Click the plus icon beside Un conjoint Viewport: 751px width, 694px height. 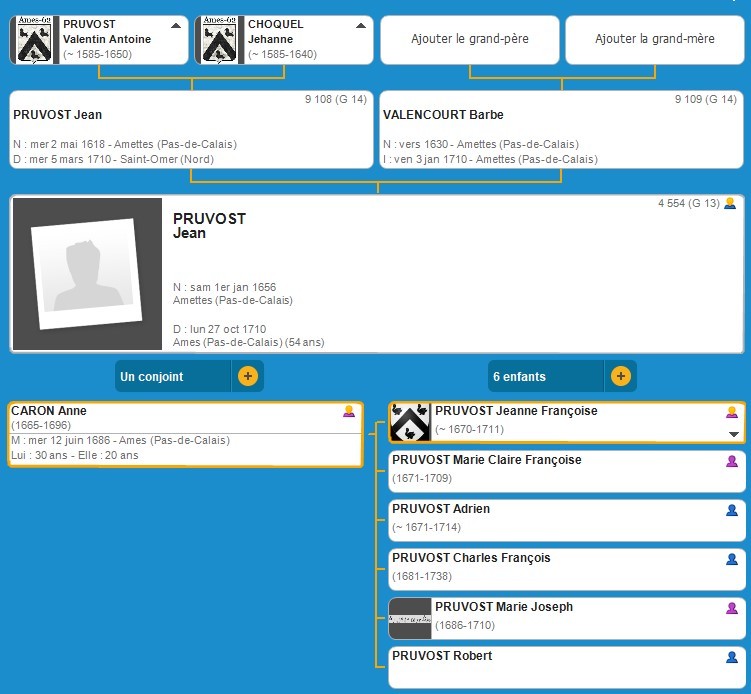coord(248,377)
